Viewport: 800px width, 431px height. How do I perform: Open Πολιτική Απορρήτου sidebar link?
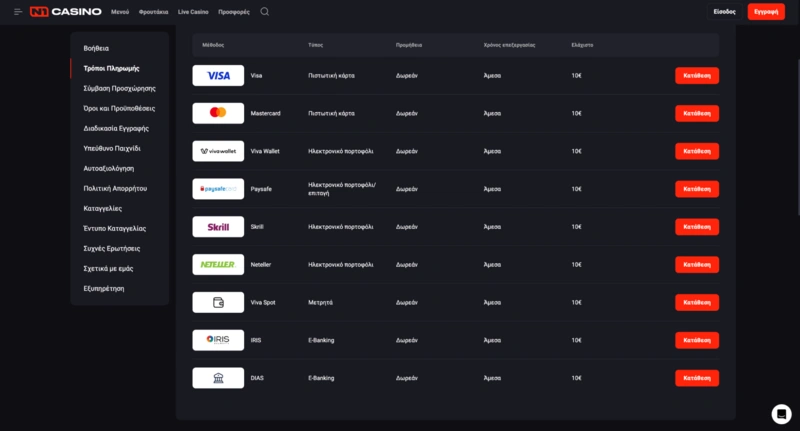115,188
